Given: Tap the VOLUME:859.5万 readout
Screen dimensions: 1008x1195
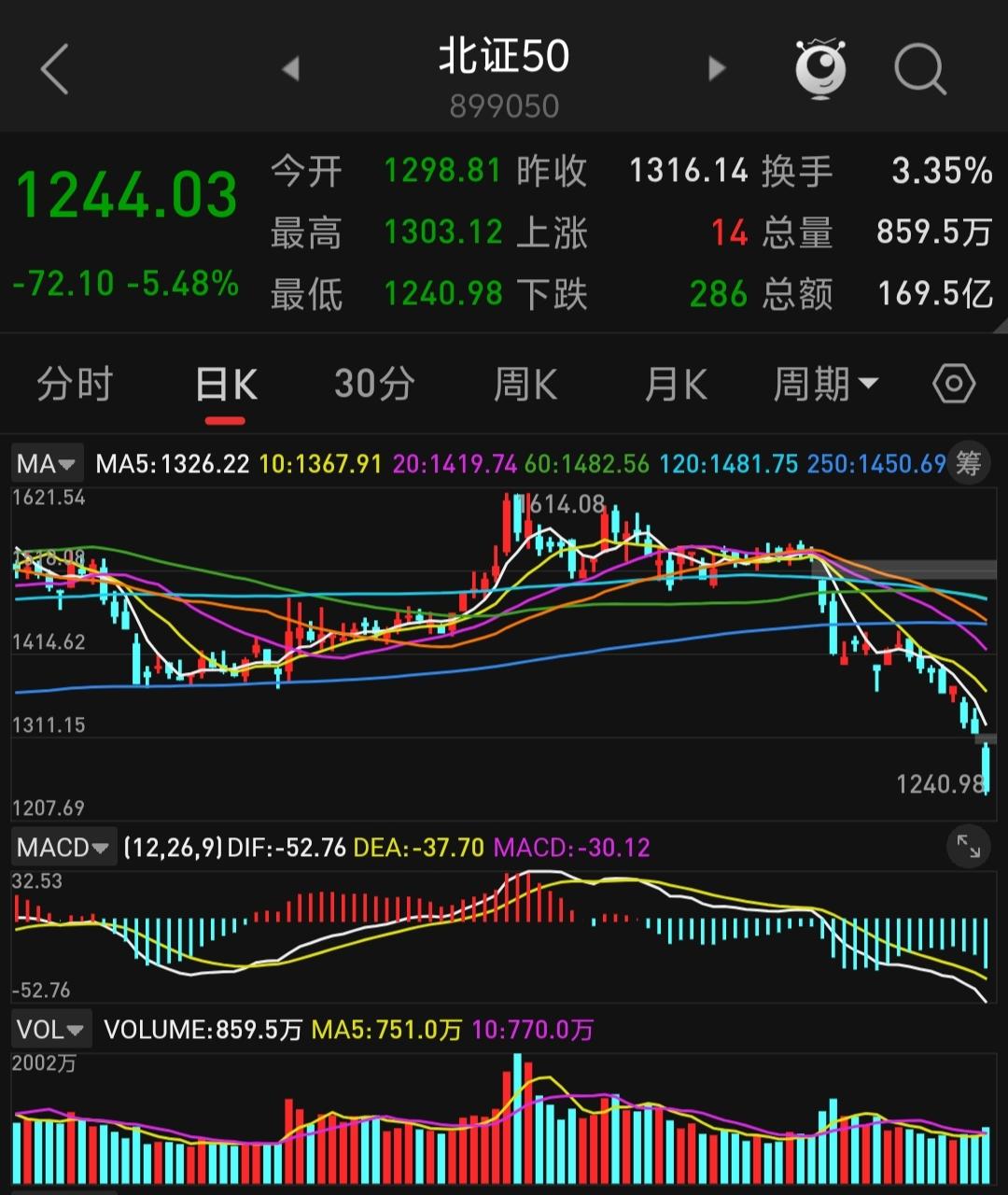Looking at the screenshot, I should coord(203,1030).
